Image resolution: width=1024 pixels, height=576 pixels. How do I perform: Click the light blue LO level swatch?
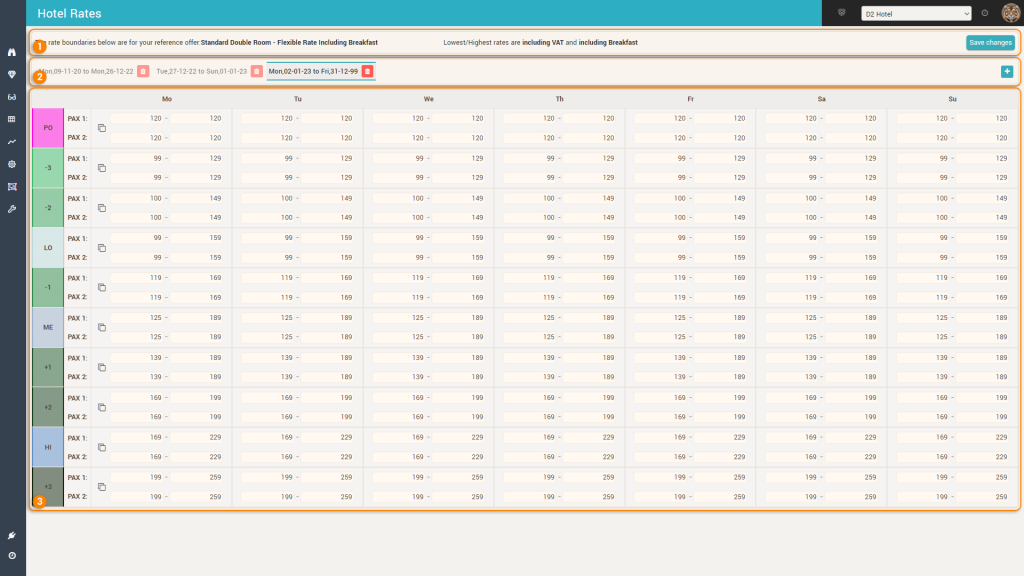tap(48, 248)
